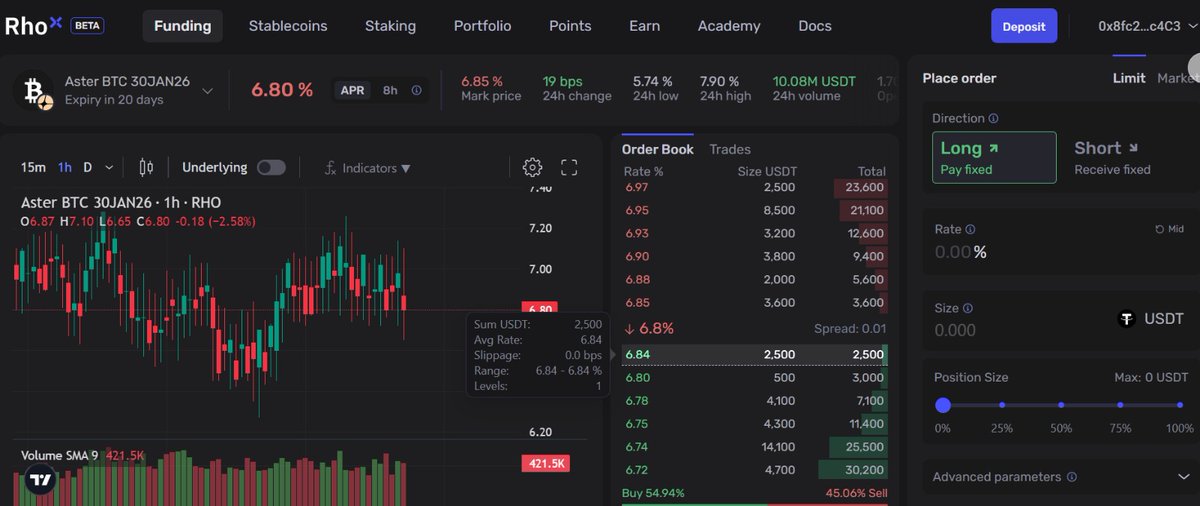The width and height of the screenshot is (1200, 506).
Task: Open the Indicators menu
Action: 368,168
